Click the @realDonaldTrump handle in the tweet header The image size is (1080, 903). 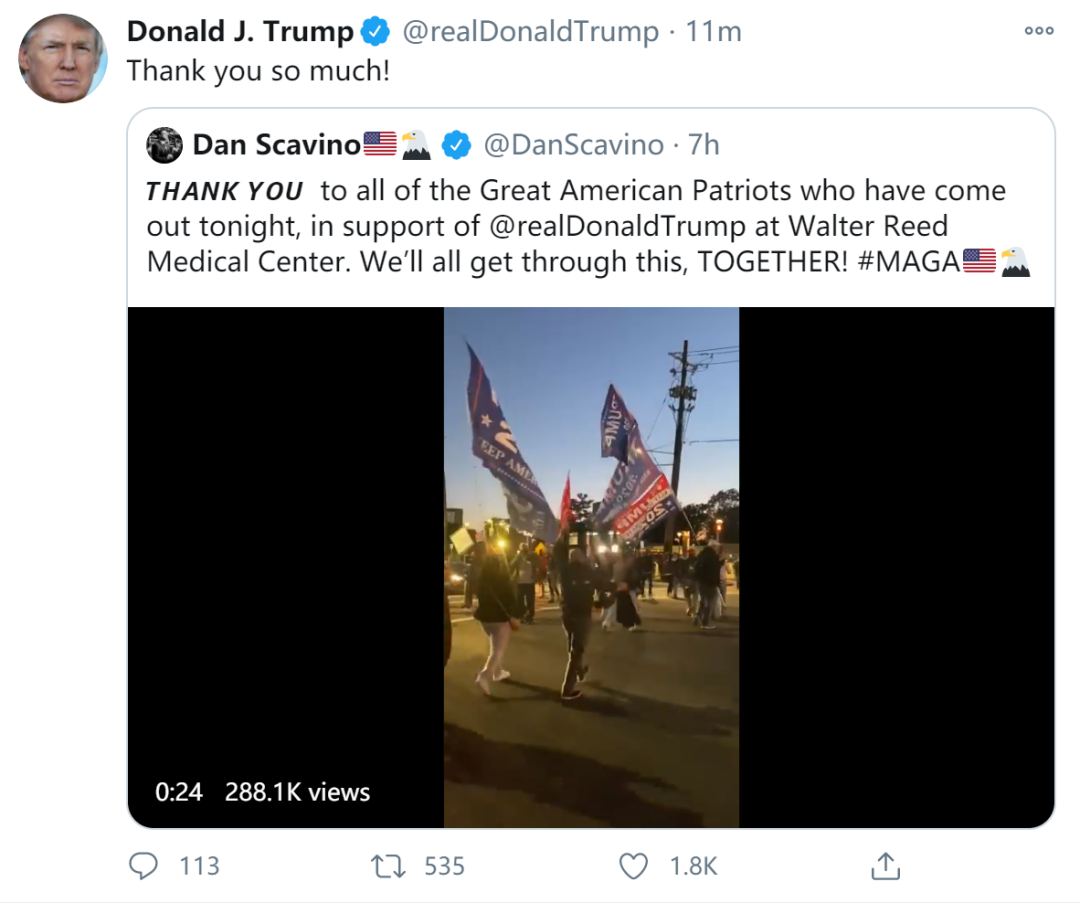pos(530,32)
